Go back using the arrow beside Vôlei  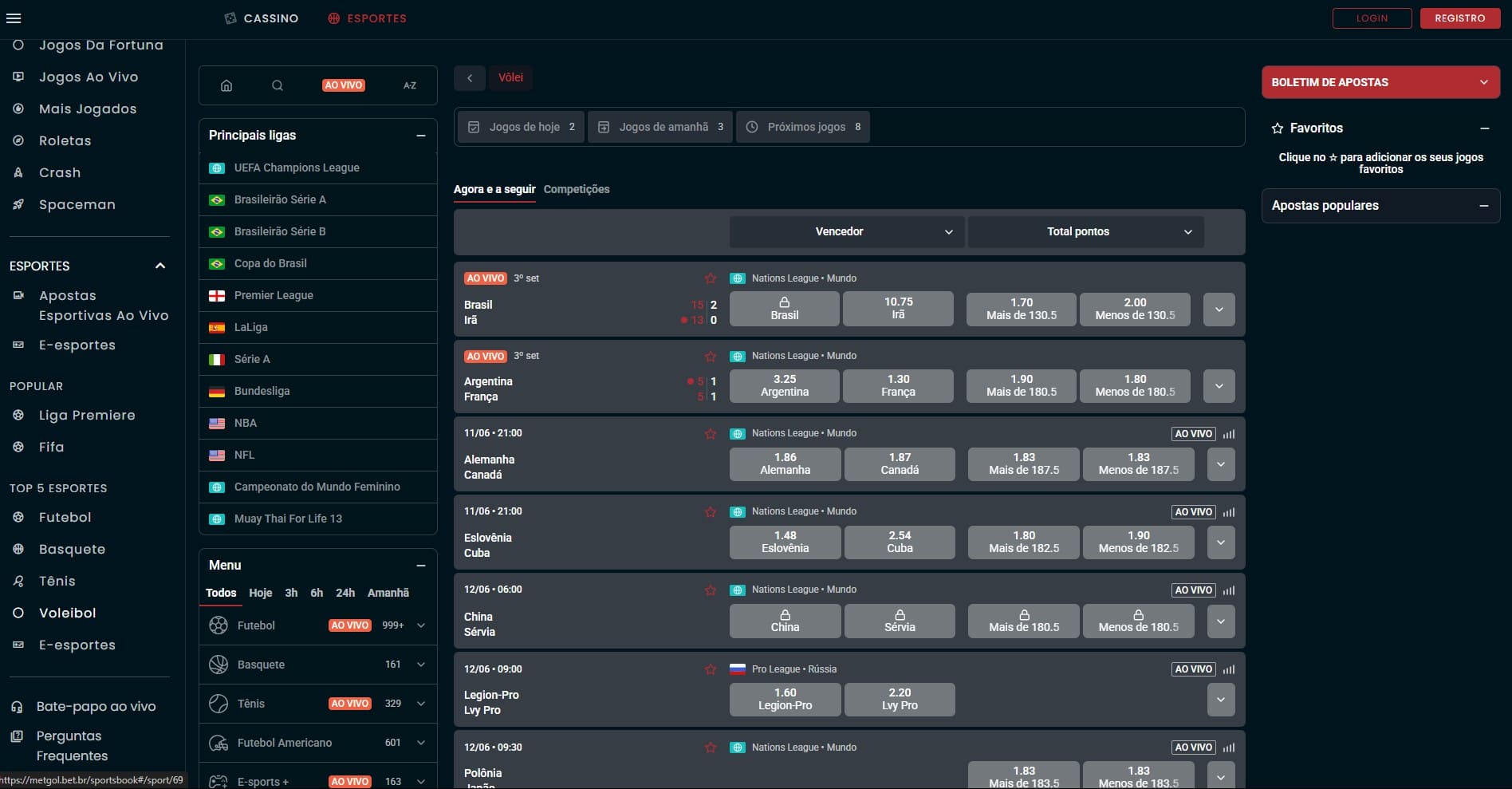(x=470, y=77)
